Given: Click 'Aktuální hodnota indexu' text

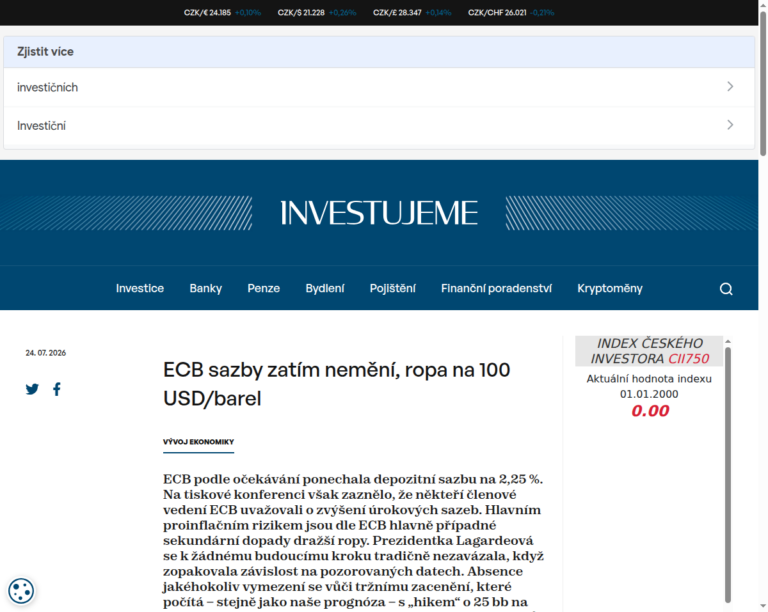Looking at the screenshot, I should pyautogui.click(x=649, y=378).
